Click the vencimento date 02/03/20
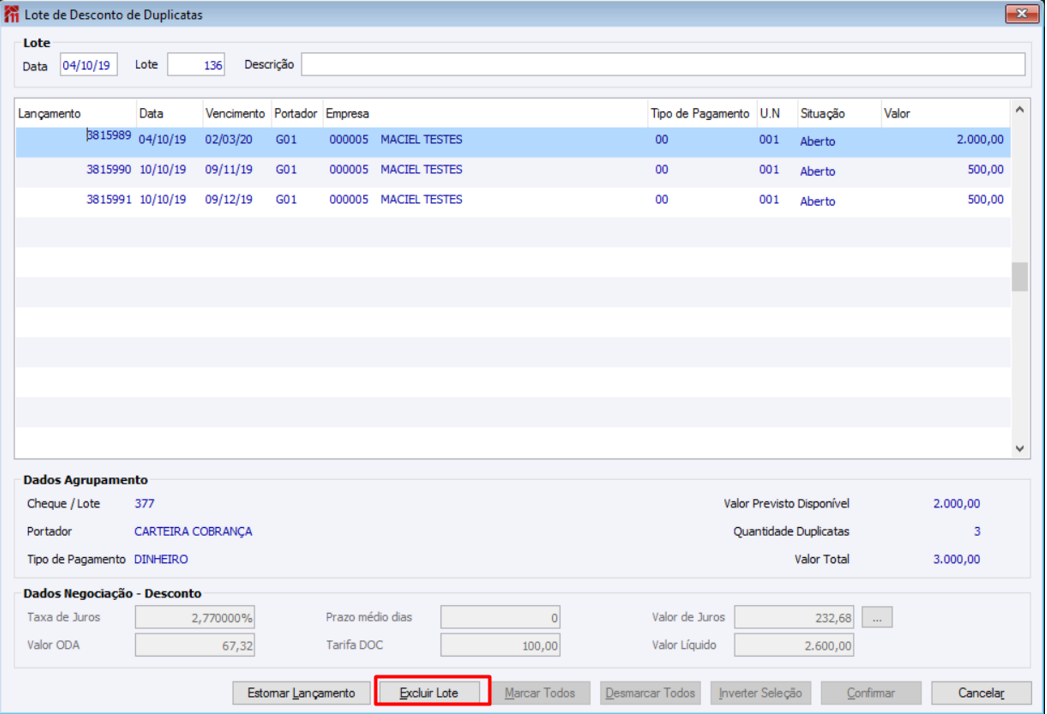Viewport: 1047px width, 714px height. (228, 140)
